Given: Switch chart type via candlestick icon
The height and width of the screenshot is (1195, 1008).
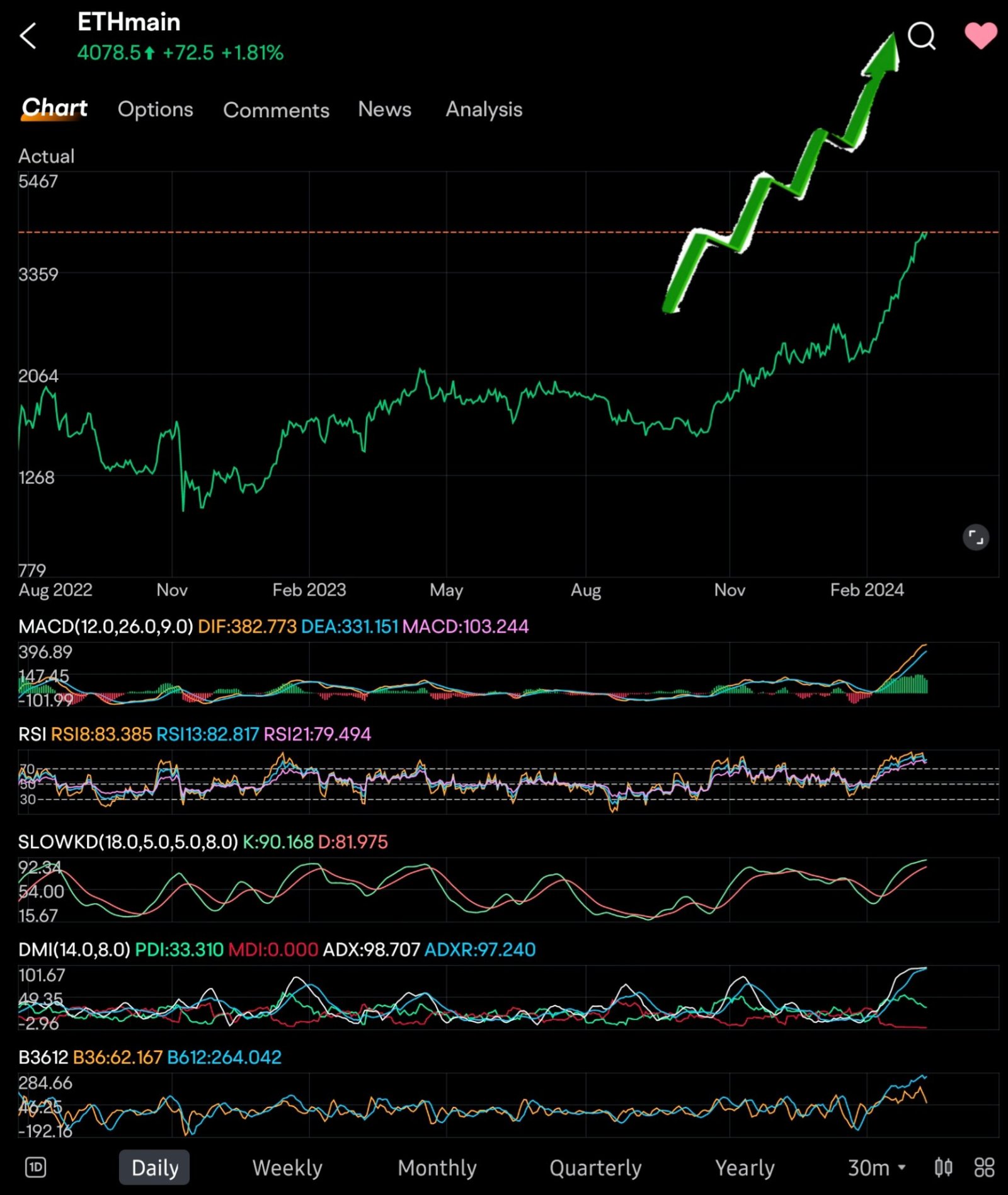Looking at the screenshot, I should [943, 1167].
